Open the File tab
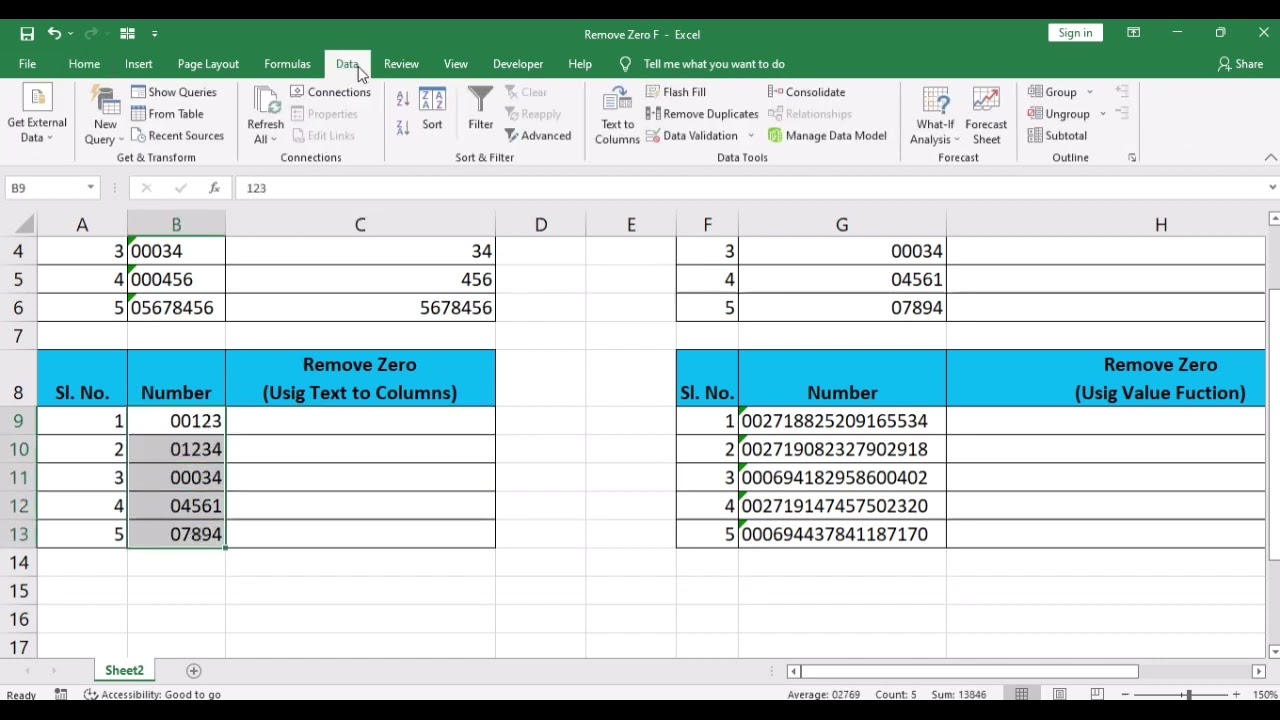Image resolution: width=1280 pixels, height=720 pixels. tap(27, 64)
